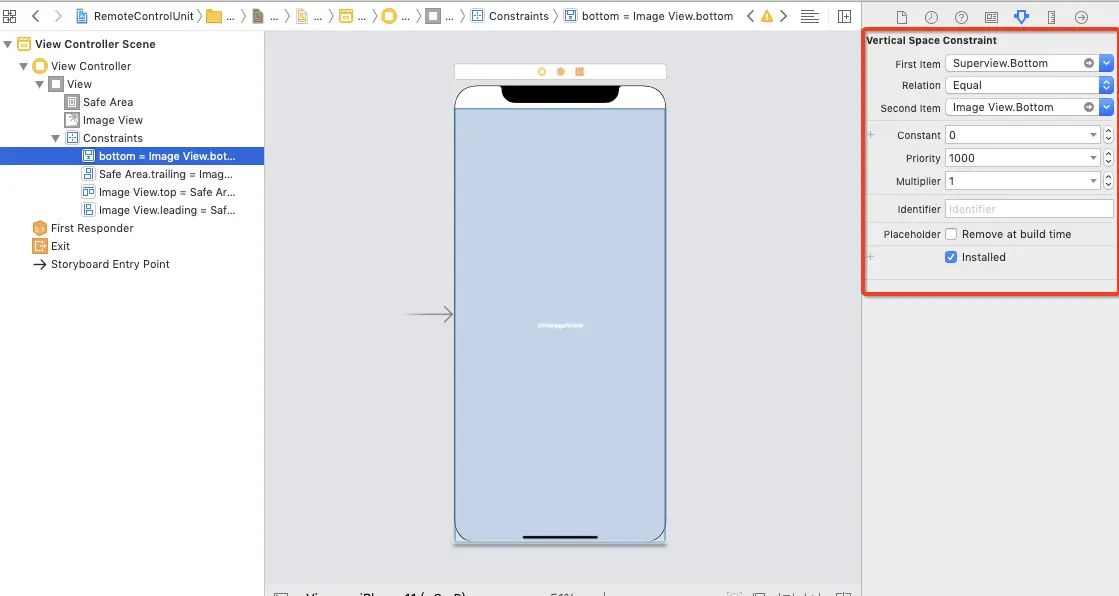Select the UIImageView on the canvas
Image resolution: width=1119 pixels, height=596 pixels.
560,325
